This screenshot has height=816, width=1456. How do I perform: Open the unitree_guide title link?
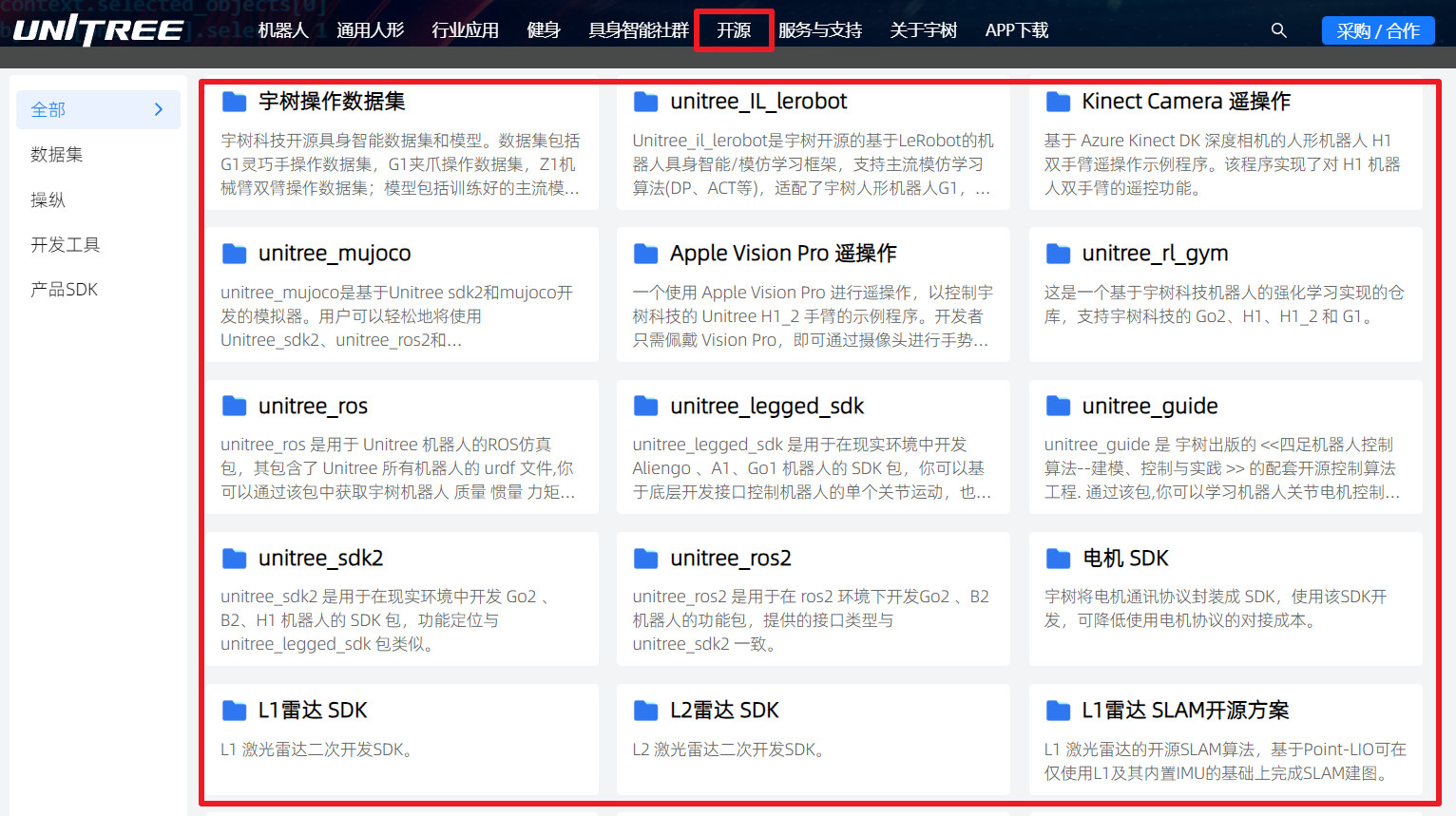(x=1150, y=407)
